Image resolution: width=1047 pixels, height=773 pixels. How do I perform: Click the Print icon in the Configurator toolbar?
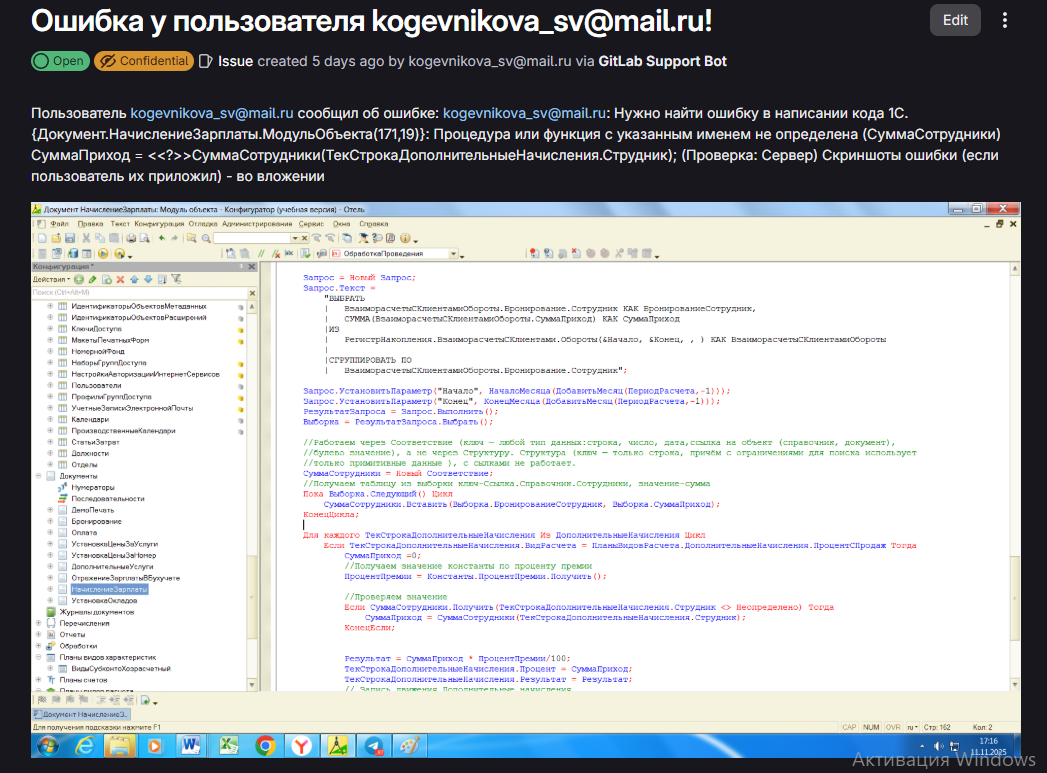[x=131, y=238]
